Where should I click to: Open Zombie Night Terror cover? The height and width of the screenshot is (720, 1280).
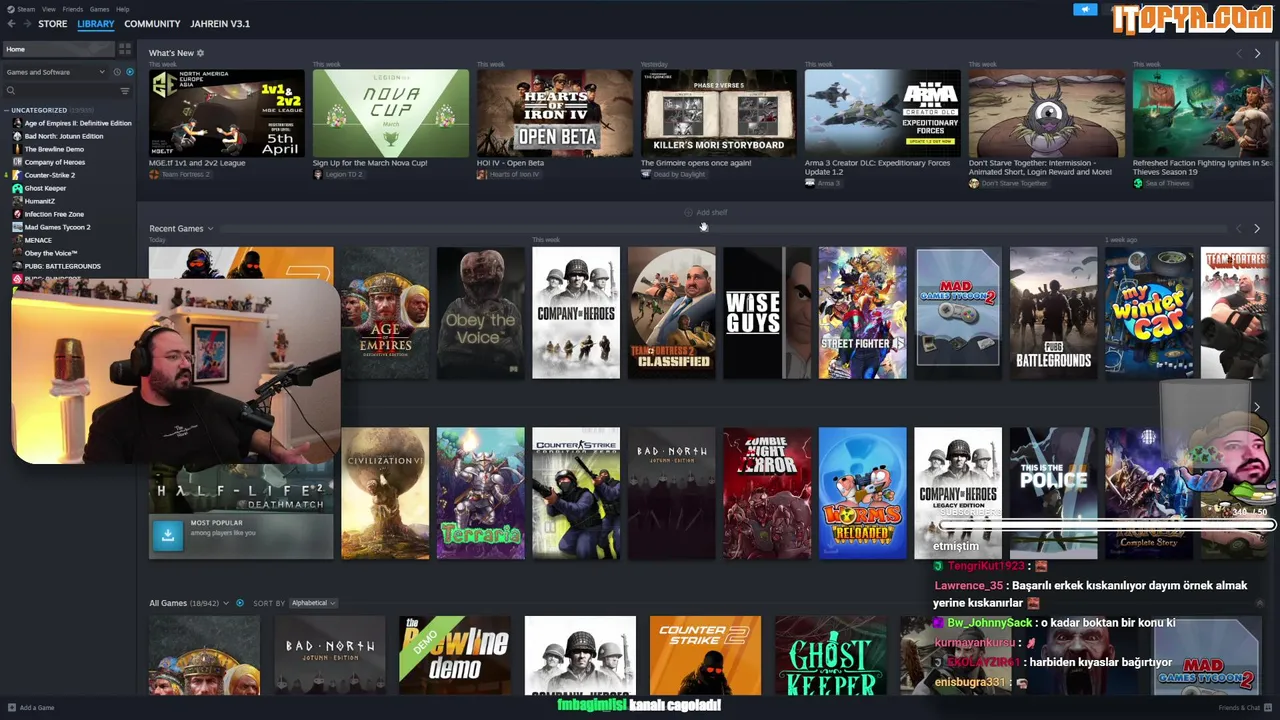[767, 493]
